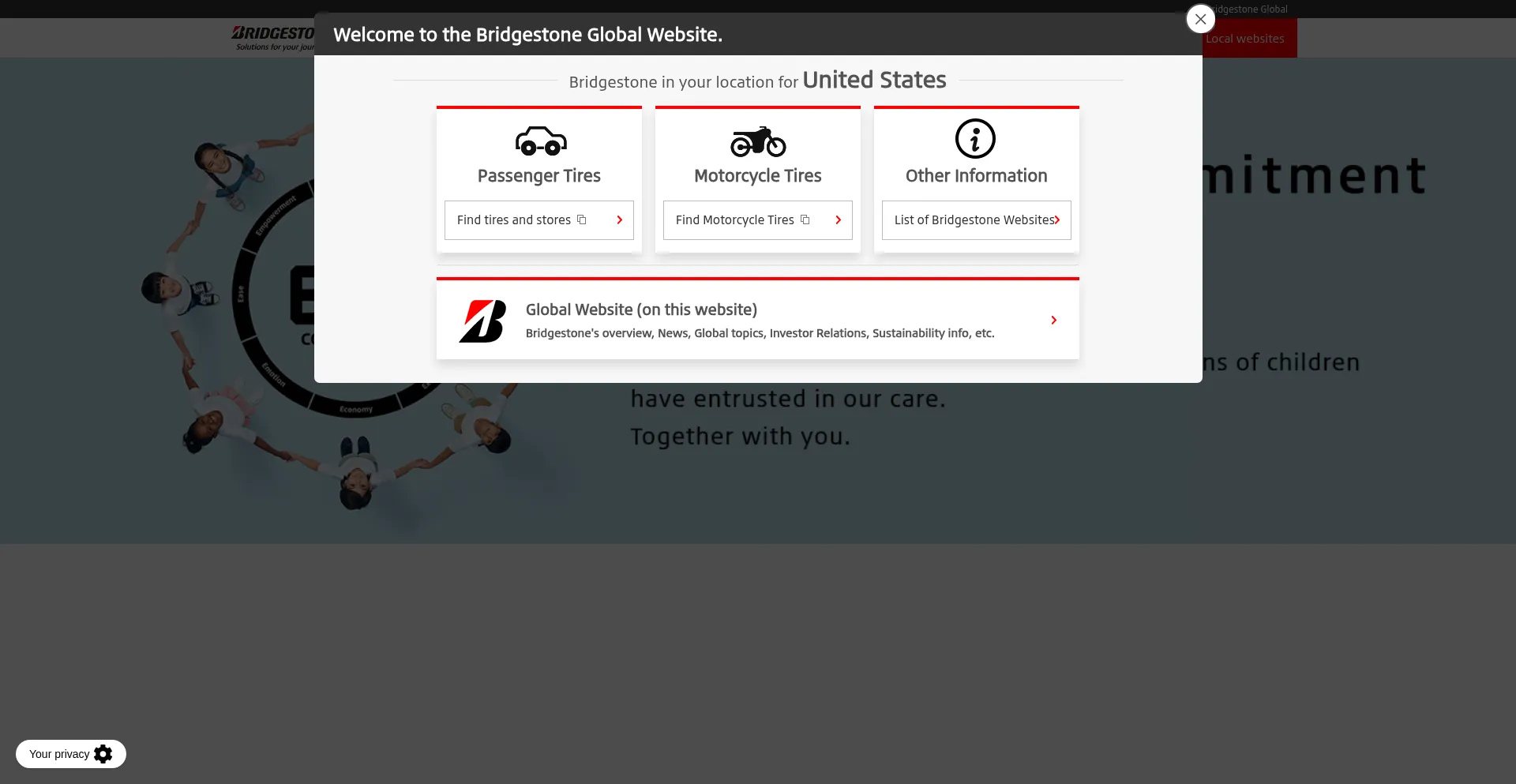Screen dimensions: 1516x784
Task: Expand the chevron beside Find Motorcycle Tires
Action: click(x=838, y=220)
